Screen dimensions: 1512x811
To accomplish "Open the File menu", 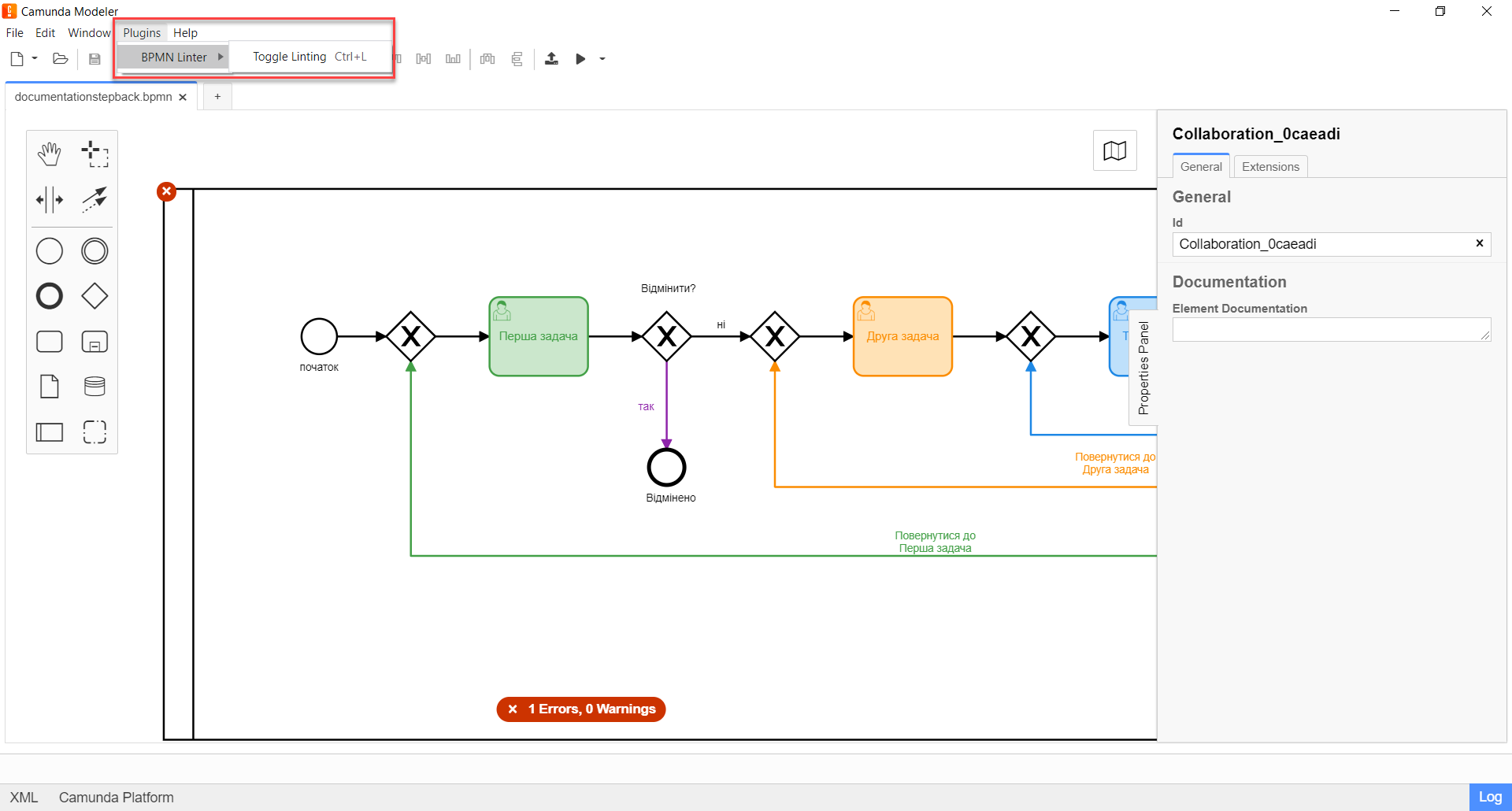I will pos(15,33).
